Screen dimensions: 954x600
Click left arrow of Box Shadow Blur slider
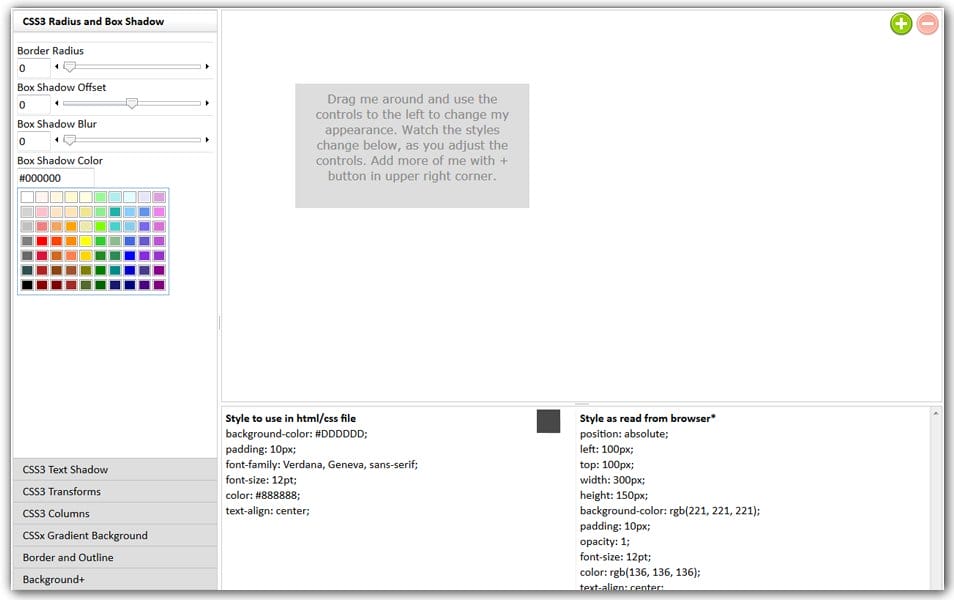point(57,140)
